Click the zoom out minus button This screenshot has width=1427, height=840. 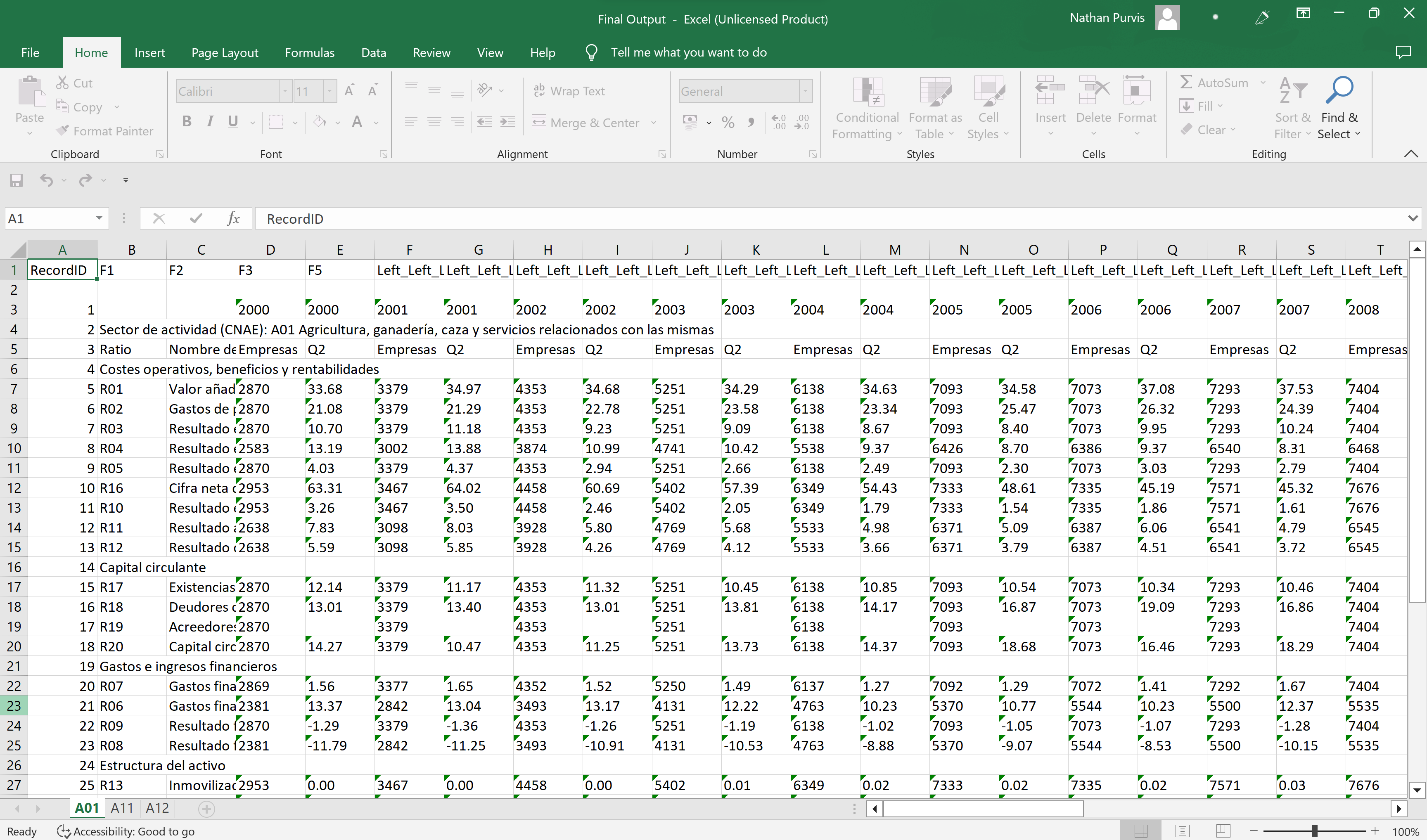pyautogui.click(x=1254, y=831)
